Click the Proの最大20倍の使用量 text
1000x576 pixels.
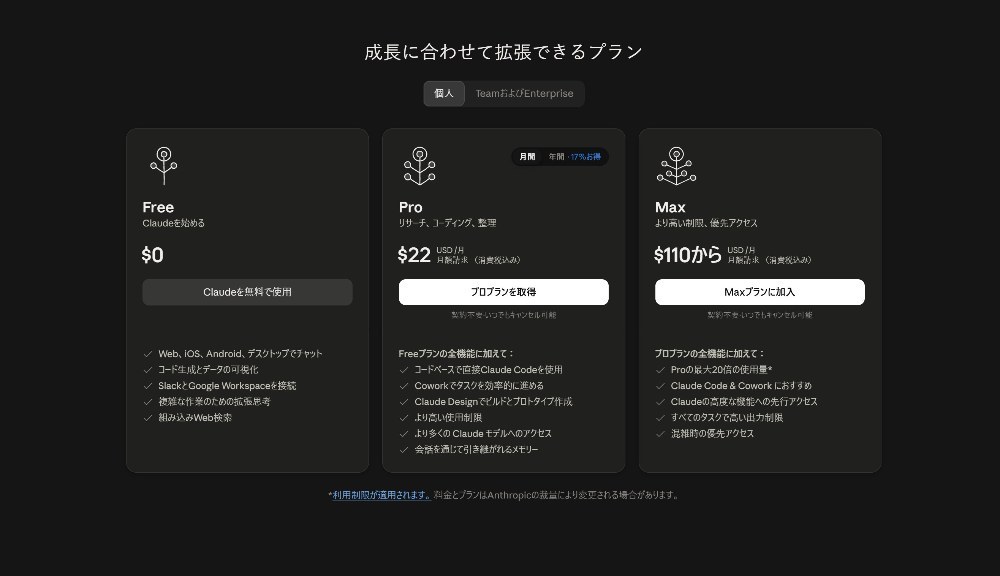click(x=721, y=370)
